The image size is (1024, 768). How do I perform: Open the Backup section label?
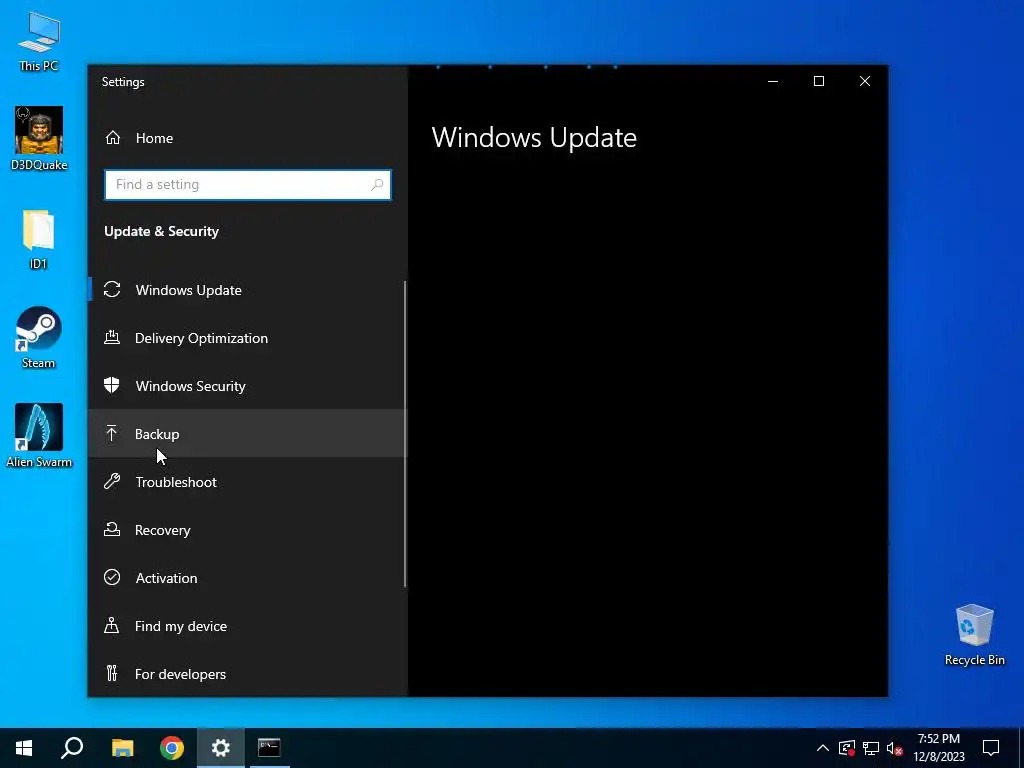click(157, 434)
